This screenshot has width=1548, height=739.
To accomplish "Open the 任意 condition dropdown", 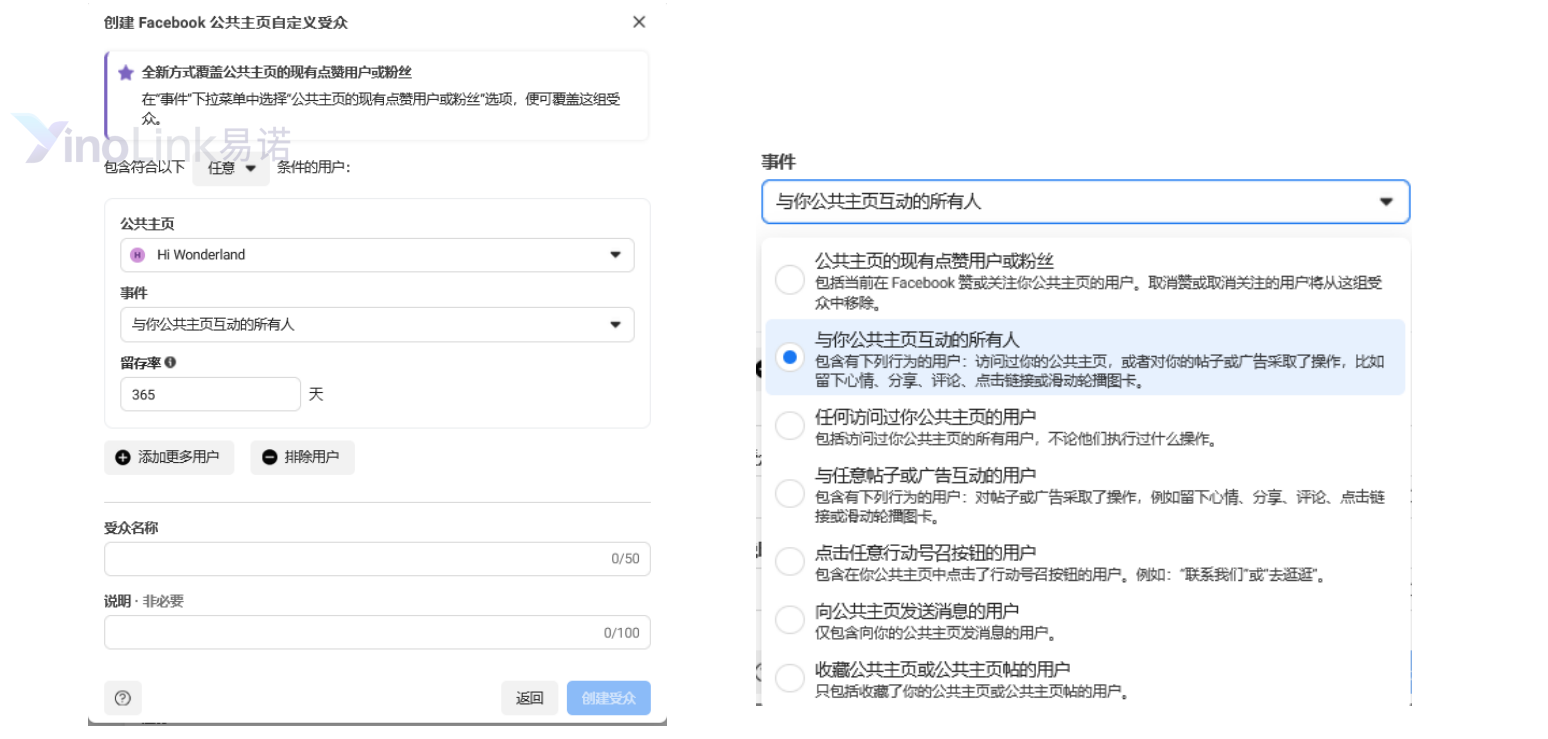I will pos(231,168).
